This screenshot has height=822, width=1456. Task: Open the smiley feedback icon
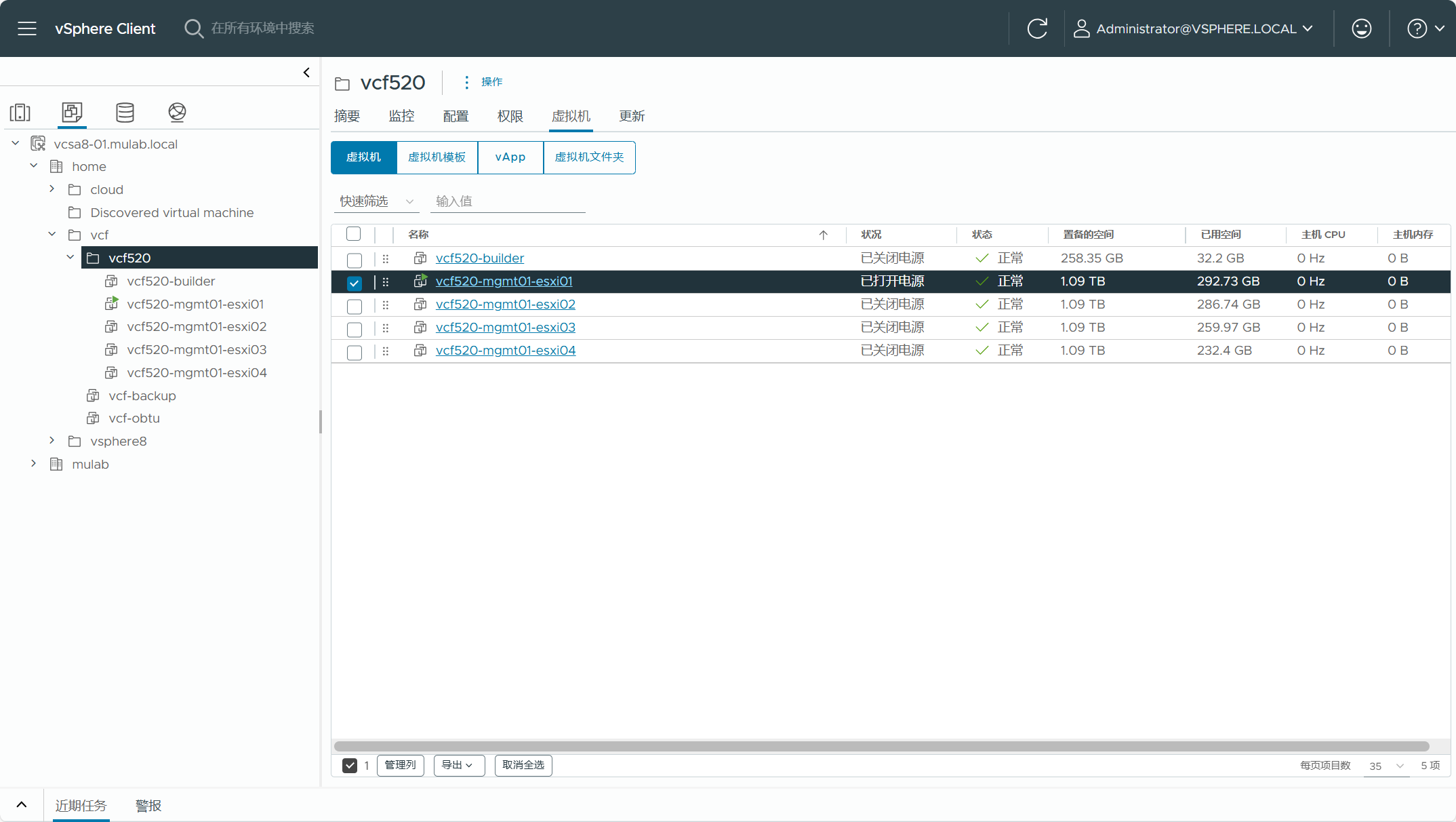click(x=1361, y=28)
